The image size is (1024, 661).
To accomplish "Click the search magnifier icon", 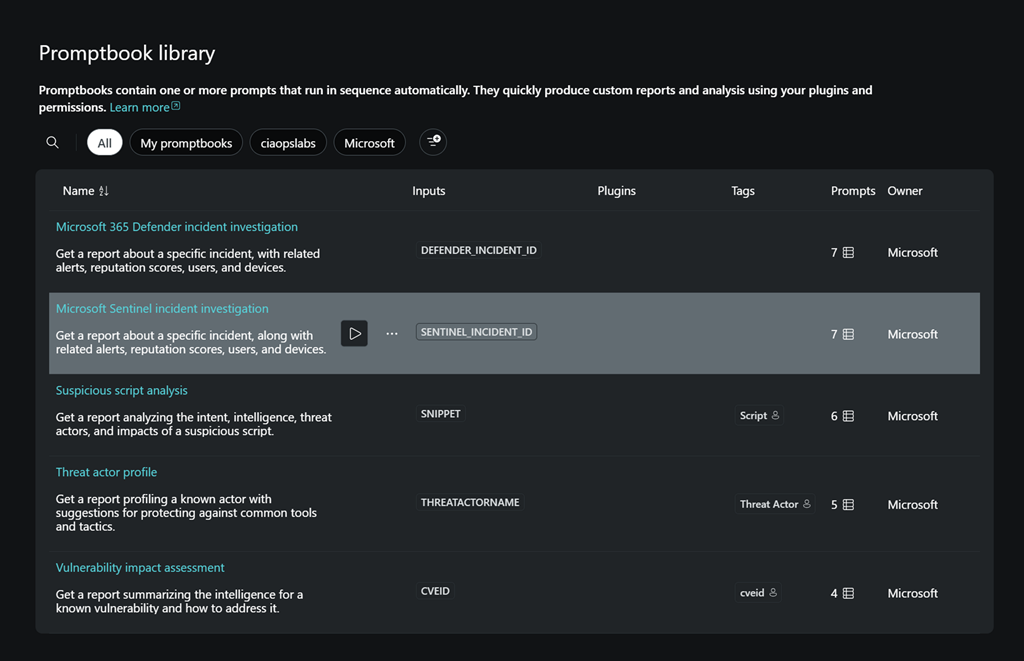I will 52,143.
